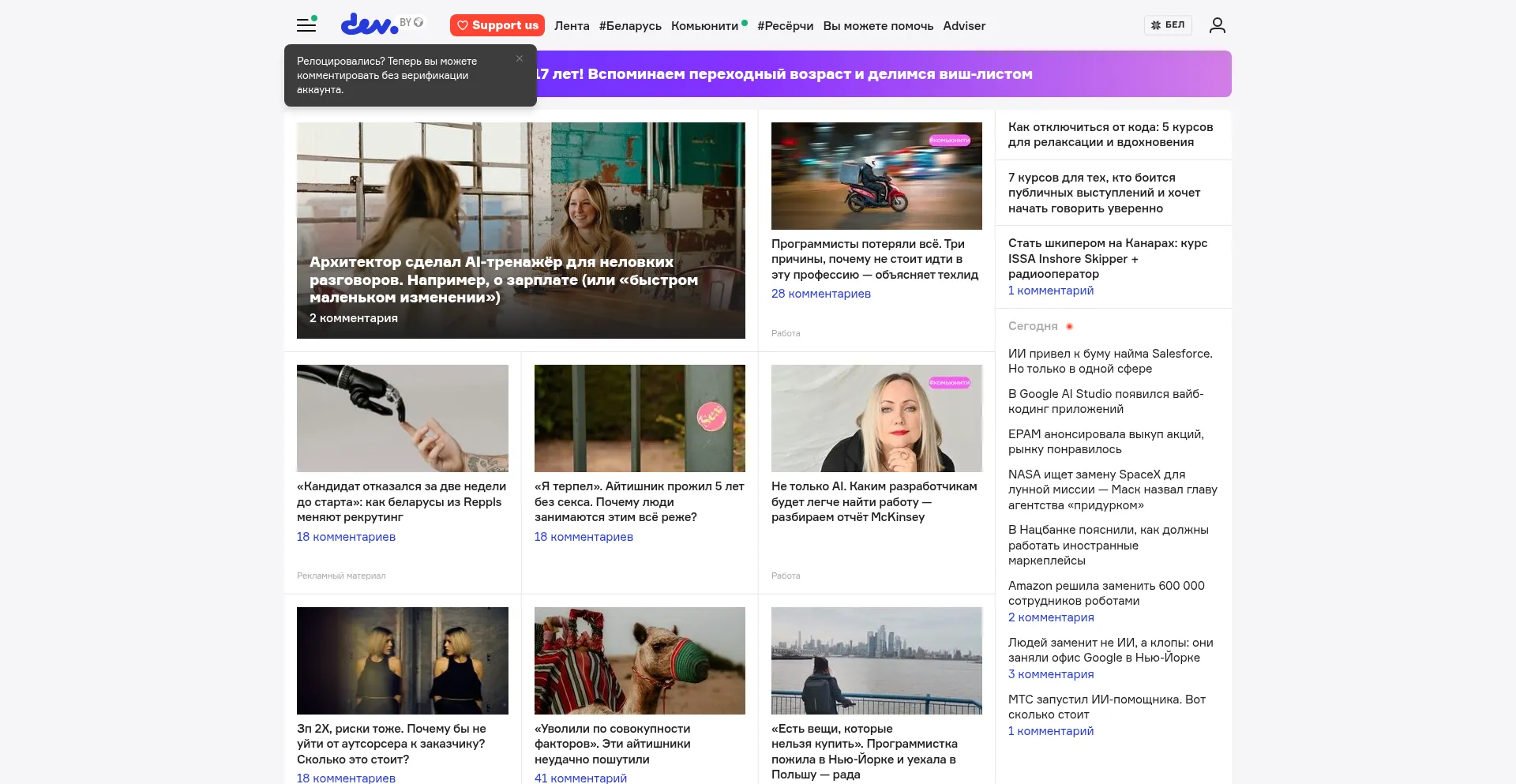The height and width of the screenshot is (784, 1516).
Task: Open the Лента menu item
Action: pos(572,26)
